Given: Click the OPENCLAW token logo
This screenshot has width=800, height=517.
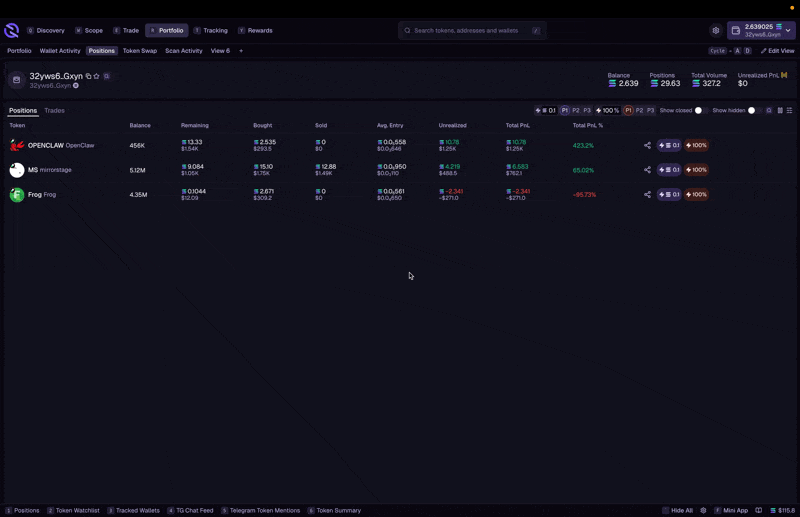Looking at the screenshot, I should point(17,145).
